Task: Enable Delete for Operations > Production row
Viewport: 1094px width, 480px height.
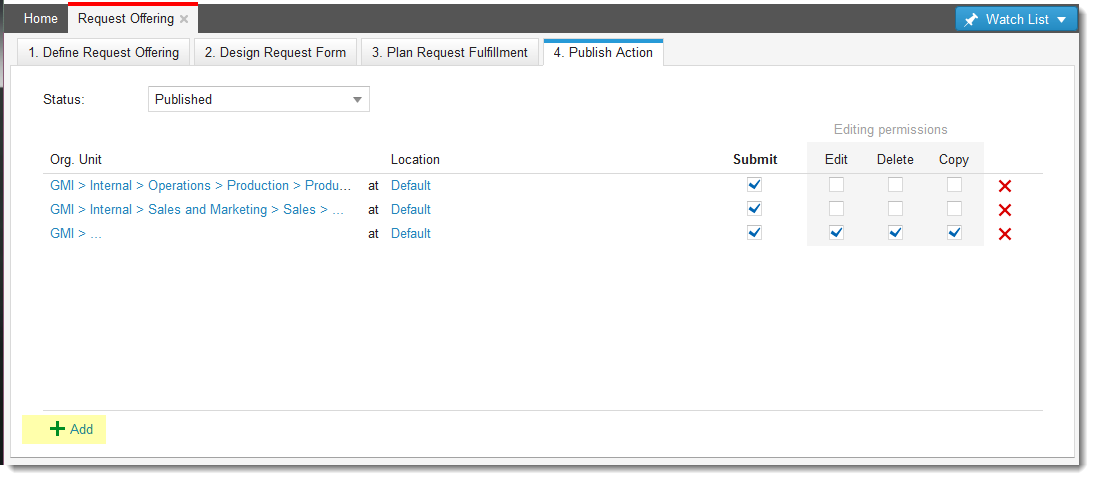Action: point(895,185)
